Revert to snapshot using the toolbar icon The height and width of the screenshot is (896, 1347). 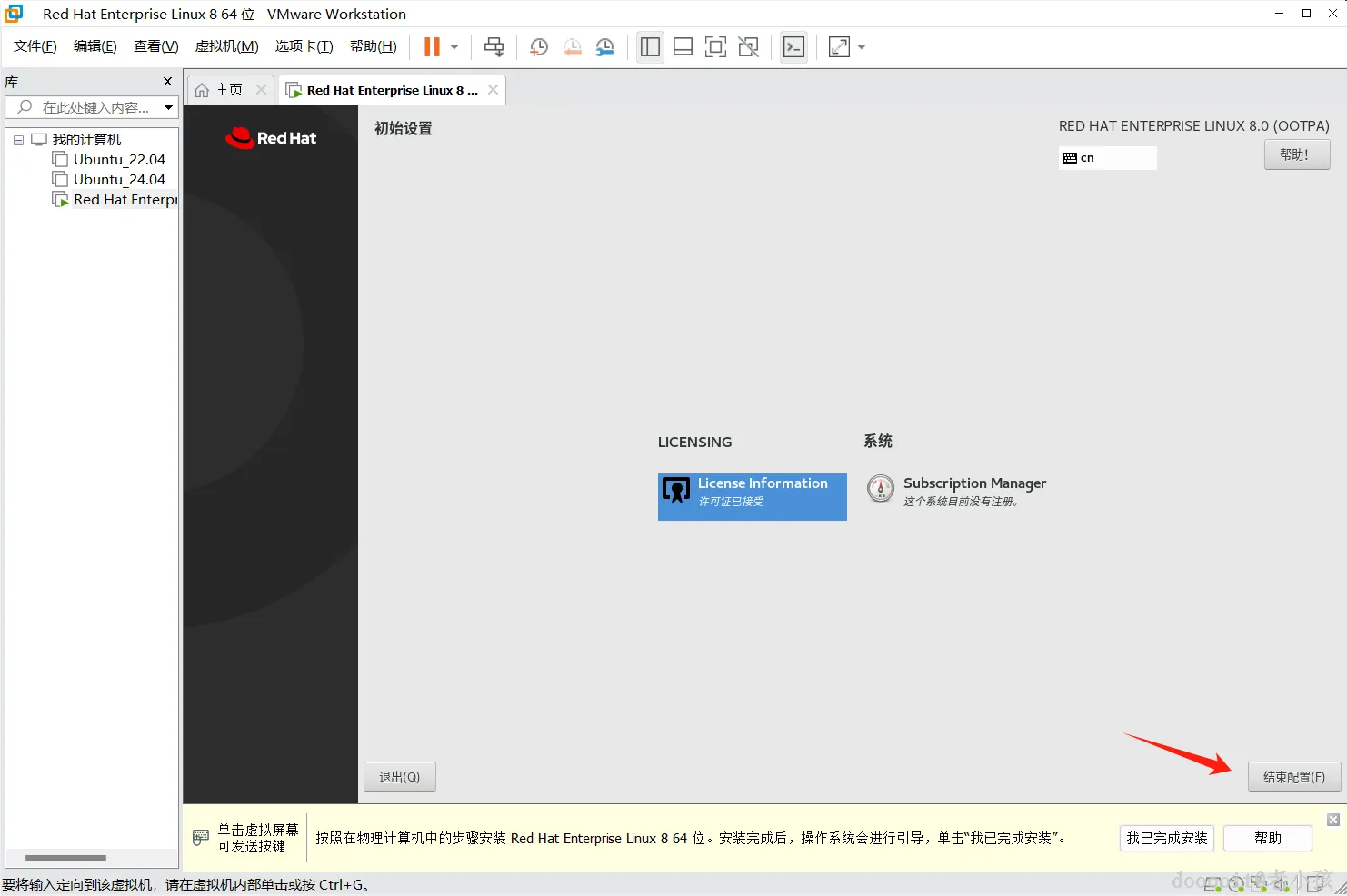point(573,47)
